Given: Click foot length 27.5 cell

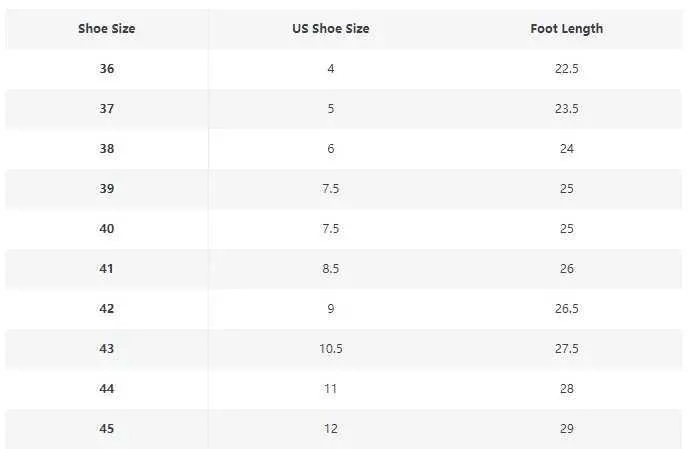Looking at the screenshot, I should pyautogui.click(x=566, y=348).
